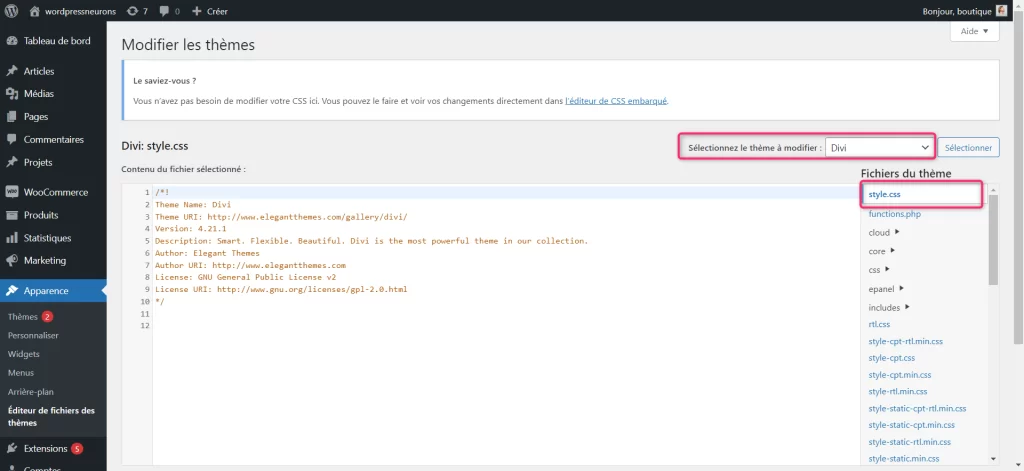Expand the includes folder in file list
The height and width of the screenshot is (471, 1024).
coord(888,308)
